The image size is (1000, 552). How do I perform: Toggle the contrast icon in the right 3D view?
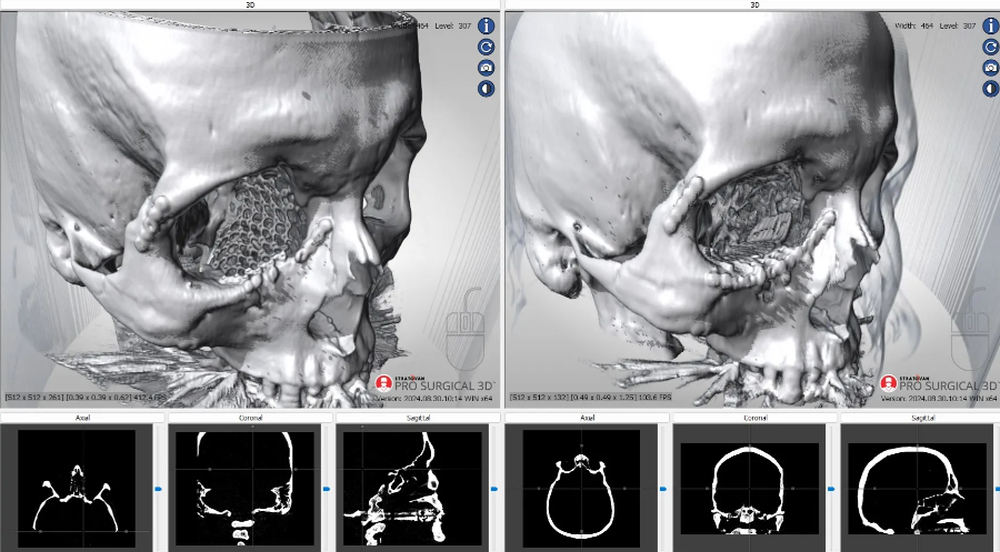pos(991,89)
